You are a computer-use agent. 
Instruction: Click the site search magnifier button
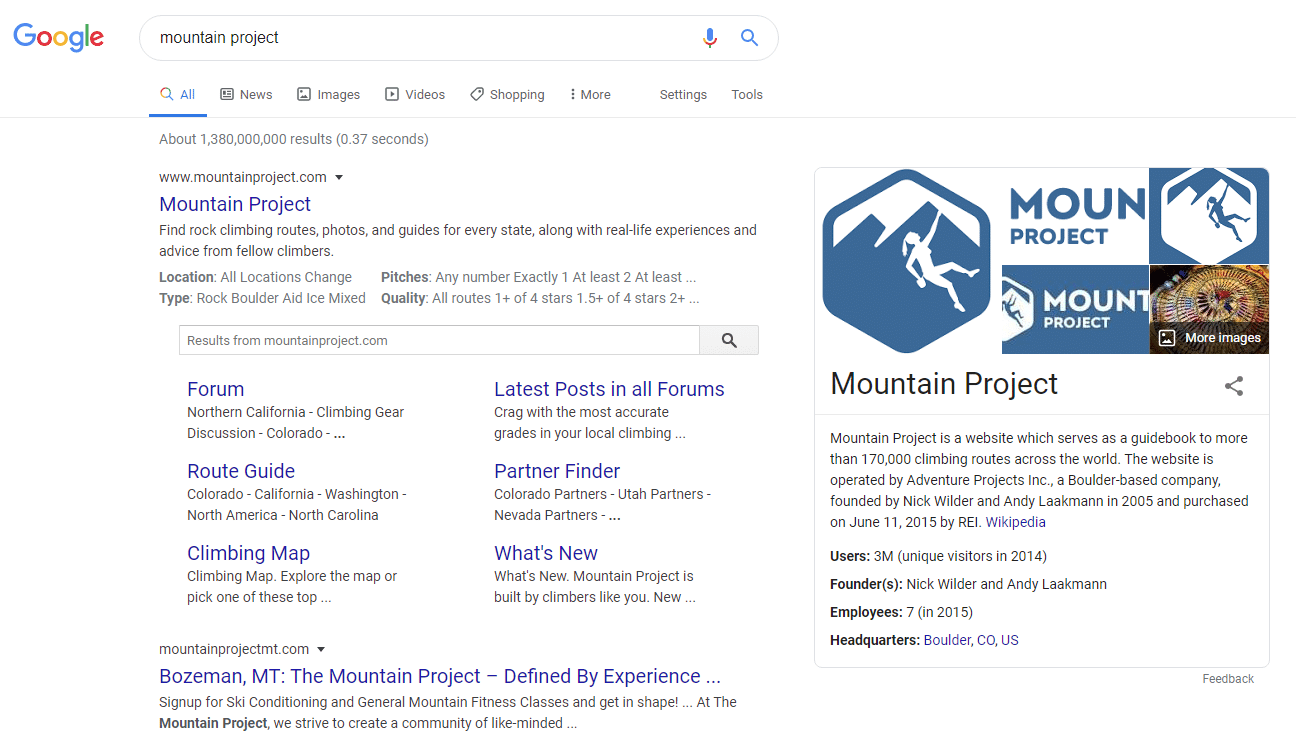(729, 340)
